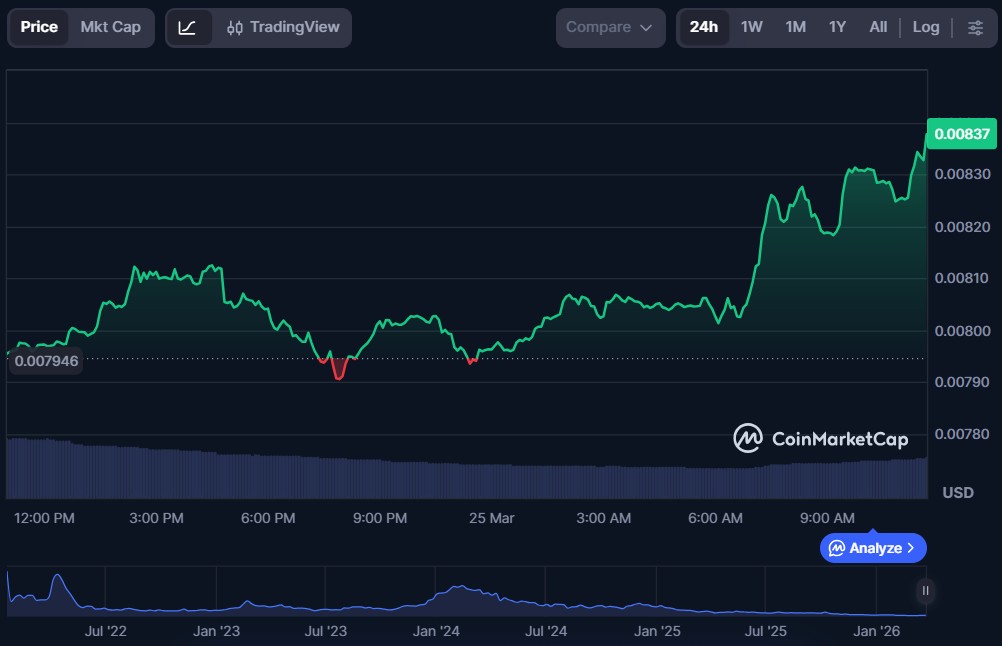Expand the Analyze button chevron
This screenshot has height=646, width=1002.
point(910,548)
